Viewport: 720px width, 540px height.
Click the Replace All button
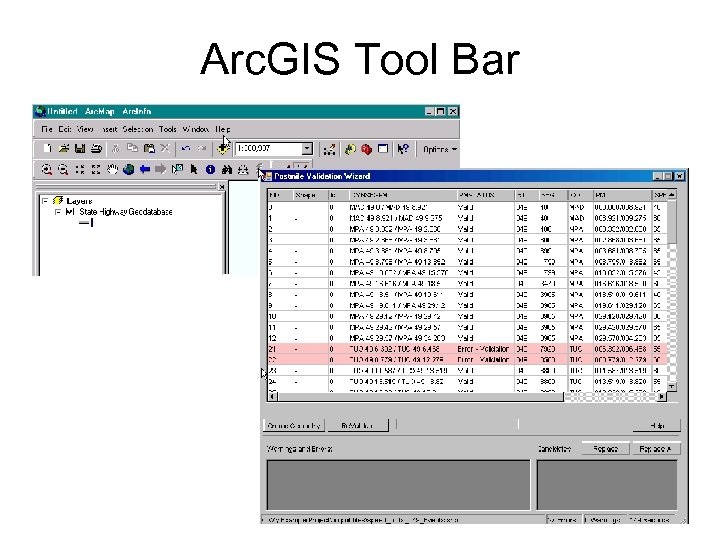655,449
